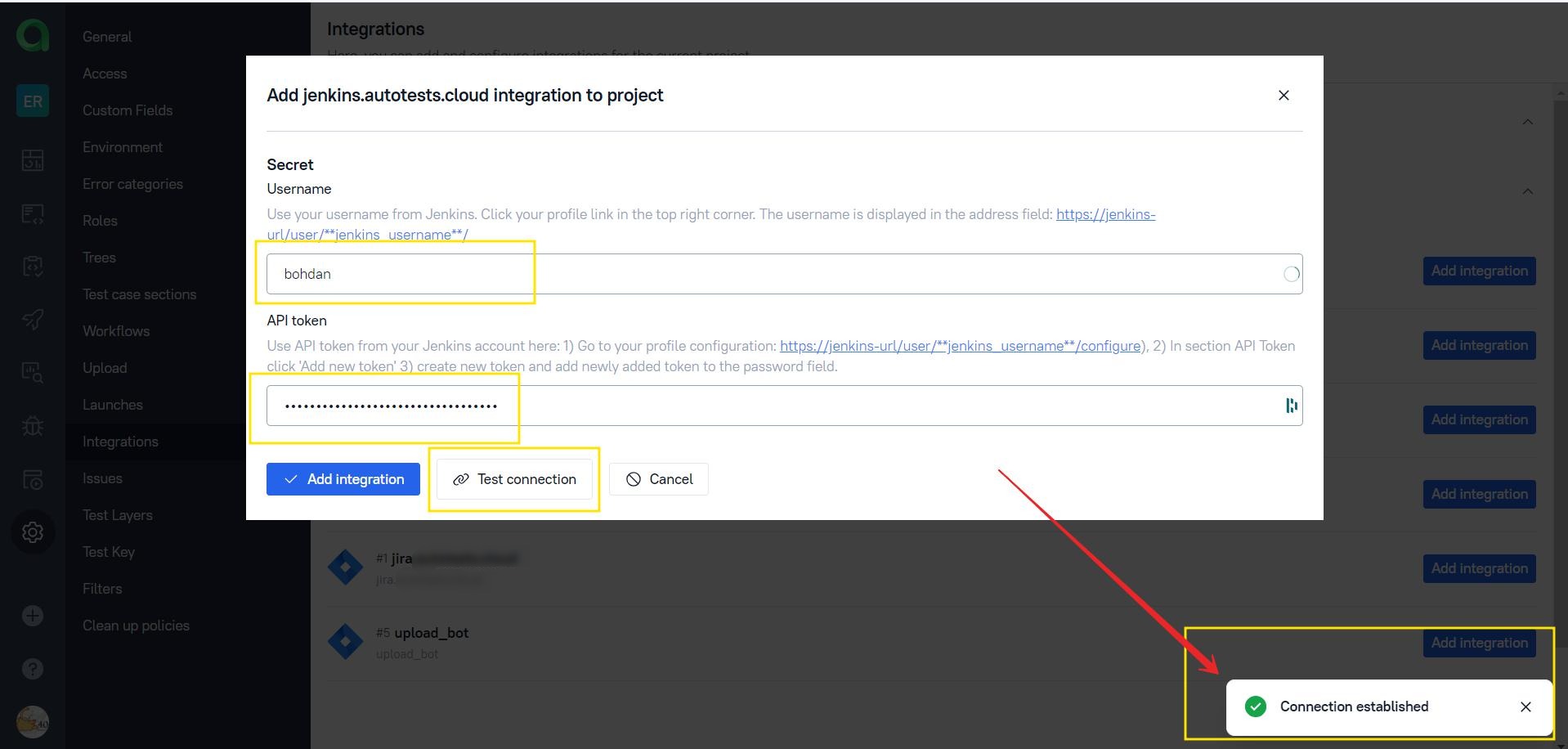Viewport: 1568px width, 749px height.
Task: Focus the API token input field
Action: pyautogui.click(x=785, y=406)
